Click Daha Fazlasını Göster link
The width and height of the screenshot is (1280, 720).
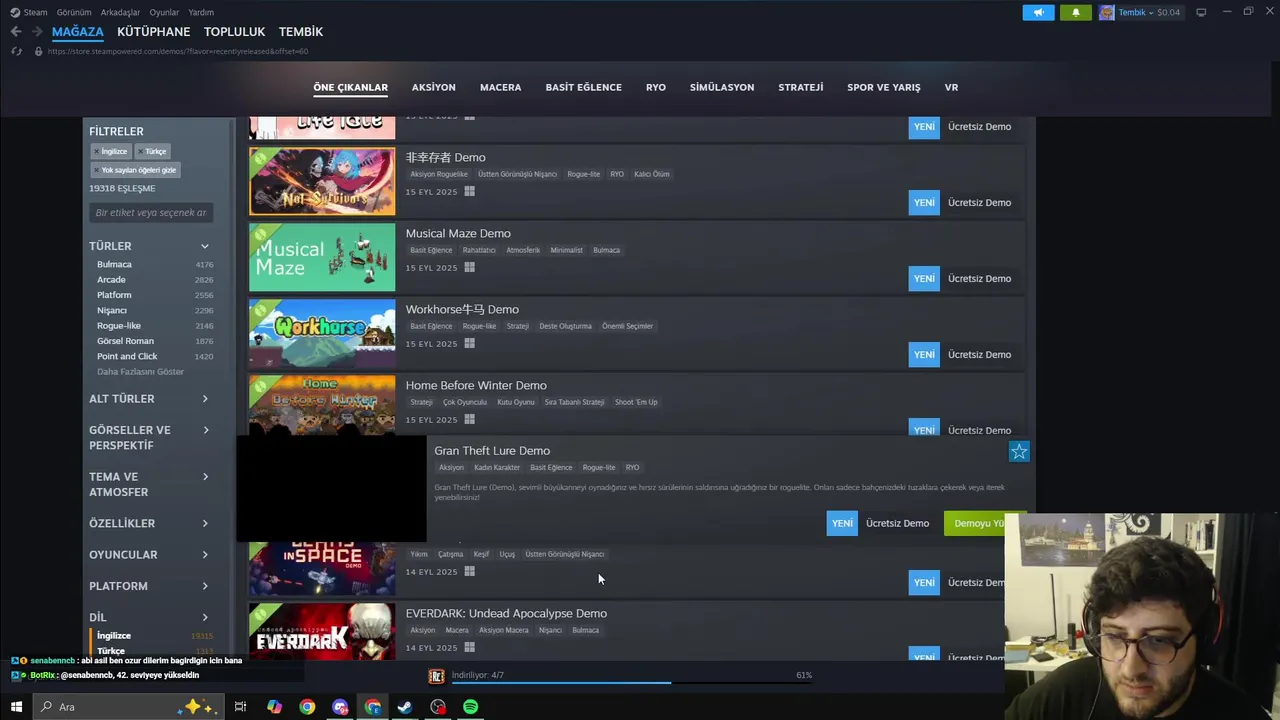point(140,372)
